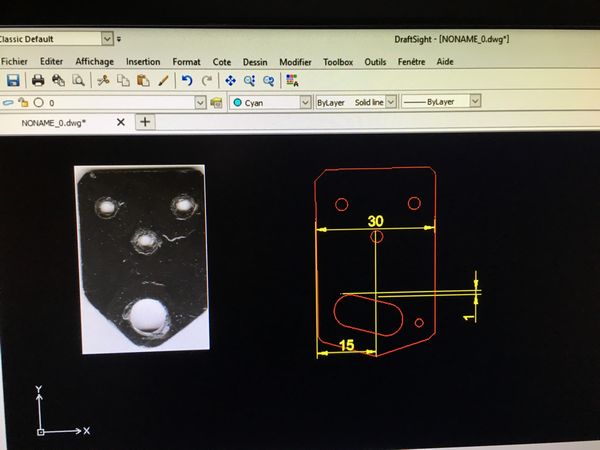This screenshot has height=450, width=600.
Task: Expand the Classic Default workspace dropdown
Action: point(108,39)
